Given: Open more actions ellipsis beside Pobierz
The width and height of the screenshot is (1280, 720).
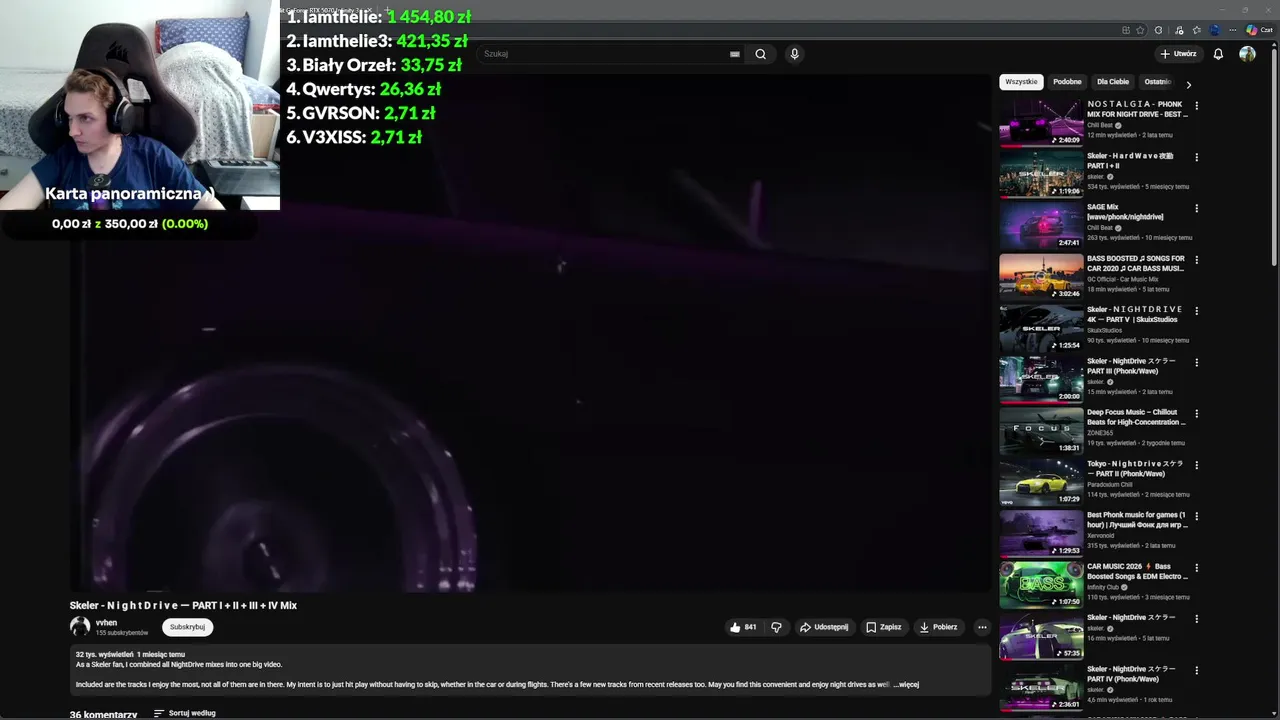Looking at the screenshot, I should click(982, 627).
